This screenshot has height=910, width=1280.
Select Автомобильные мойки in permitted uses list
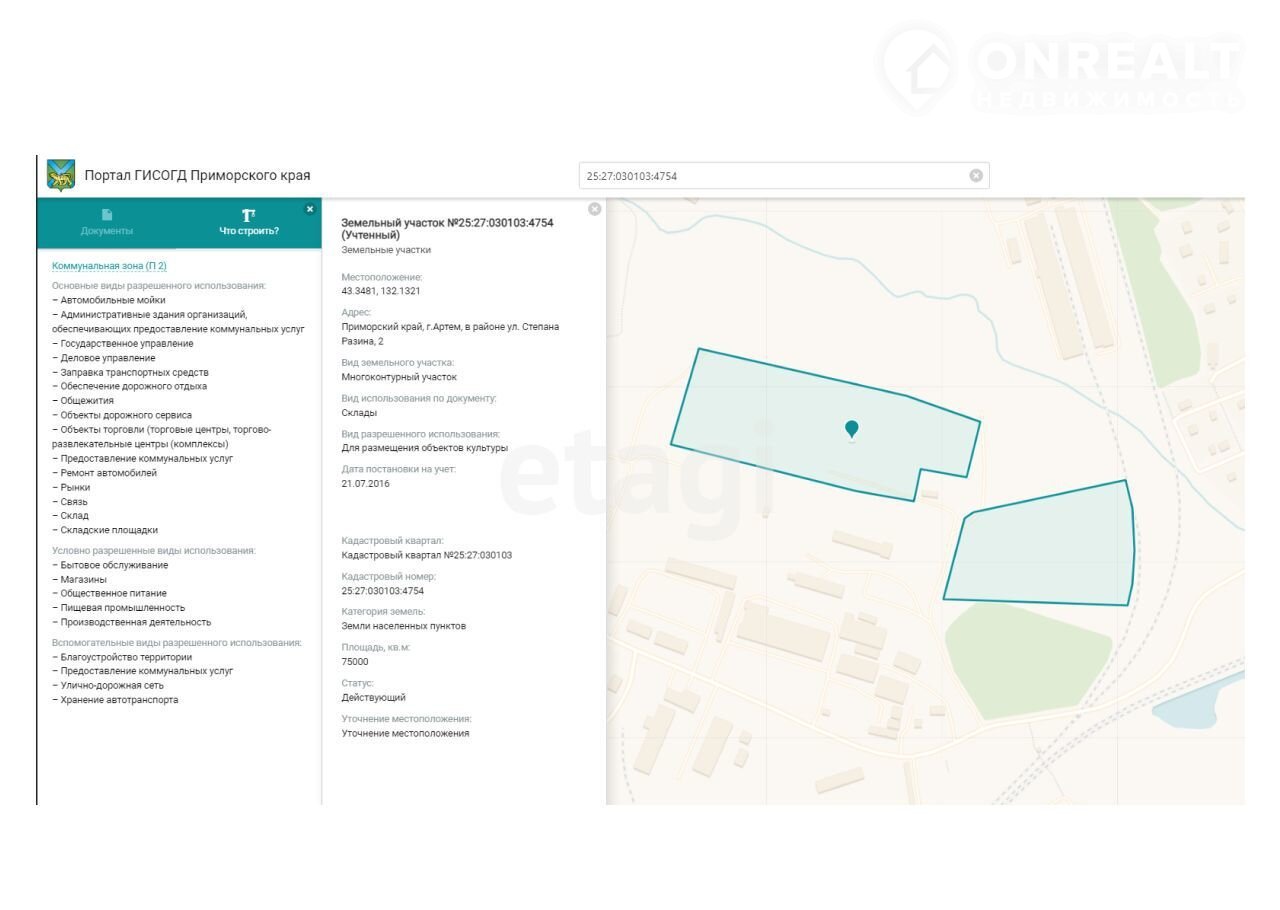[x=112, y=300]
